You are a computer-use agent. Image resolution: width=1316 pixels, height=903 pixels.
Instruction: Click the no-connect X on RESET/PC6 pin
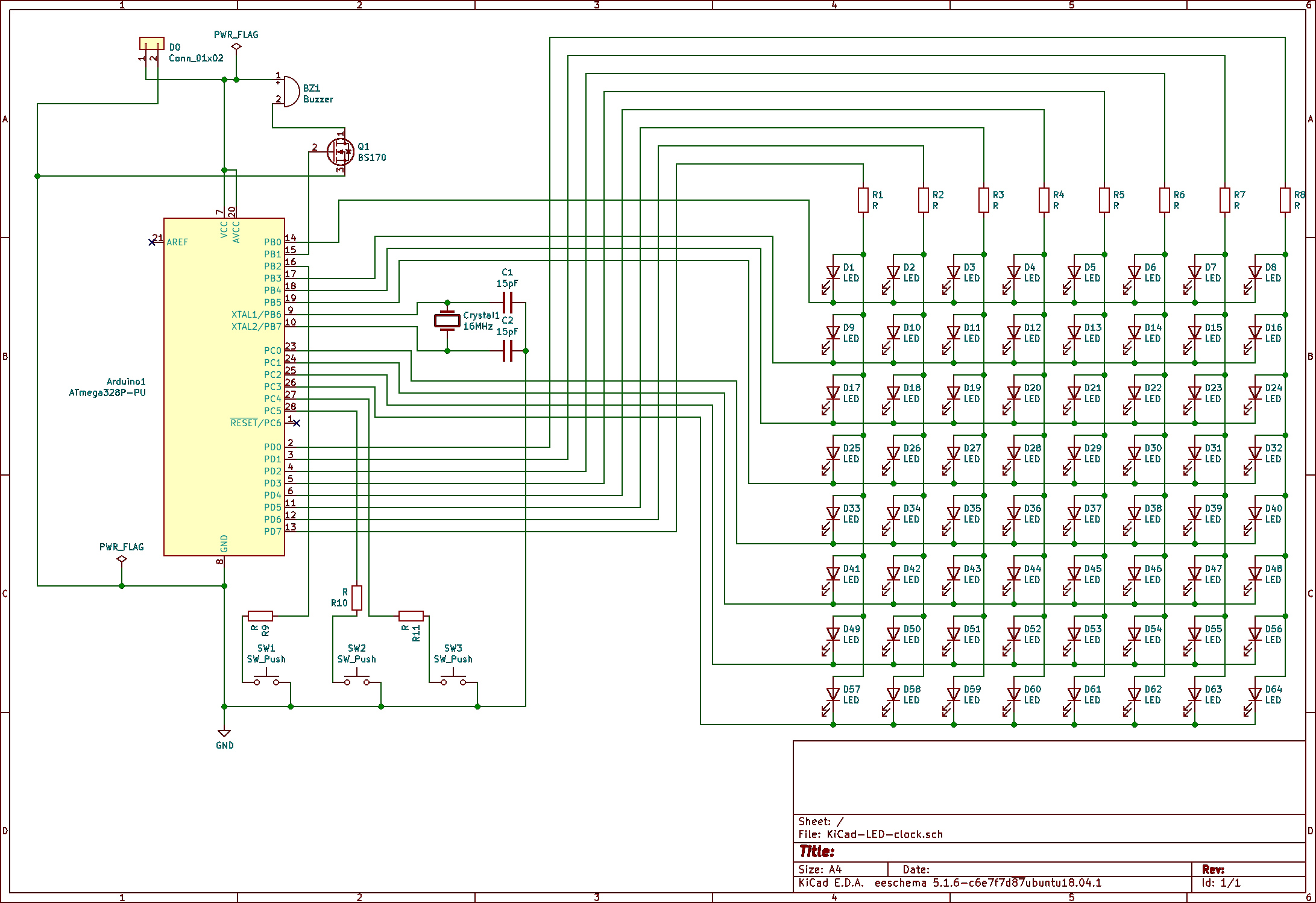coord(296,423)
